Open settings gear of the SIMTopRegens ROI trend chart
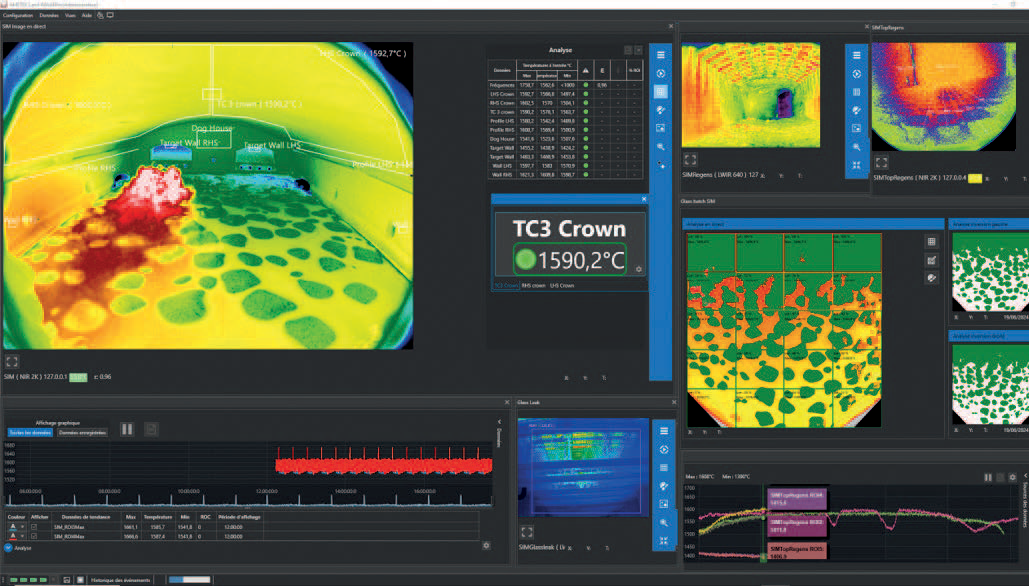This screenshot has width=1029, height=586. point(1013,478)
